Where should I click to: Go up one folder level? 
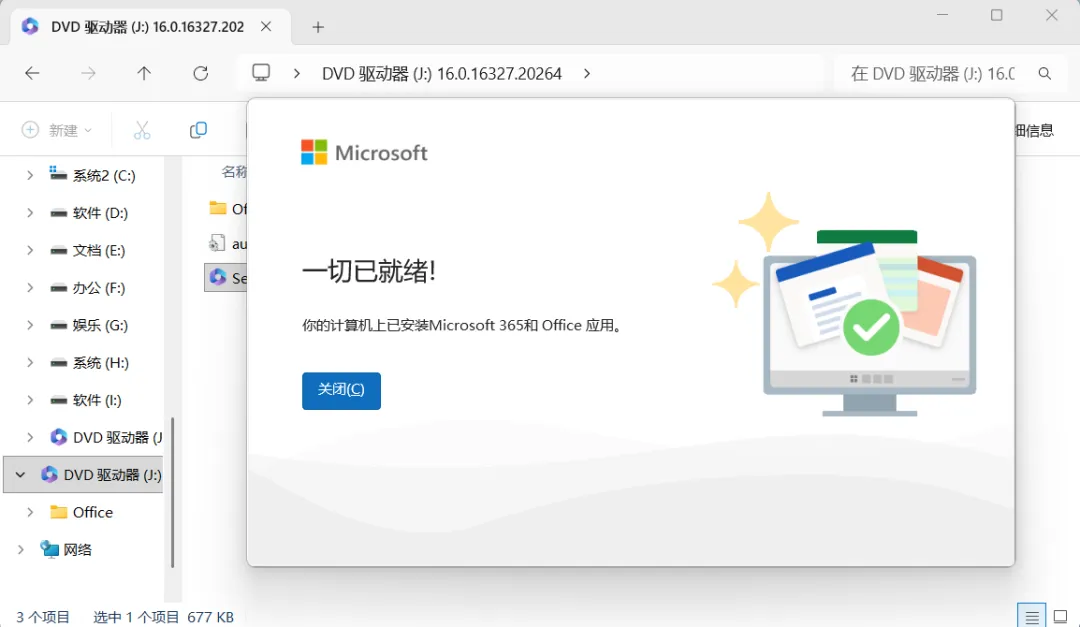point(144,73)
